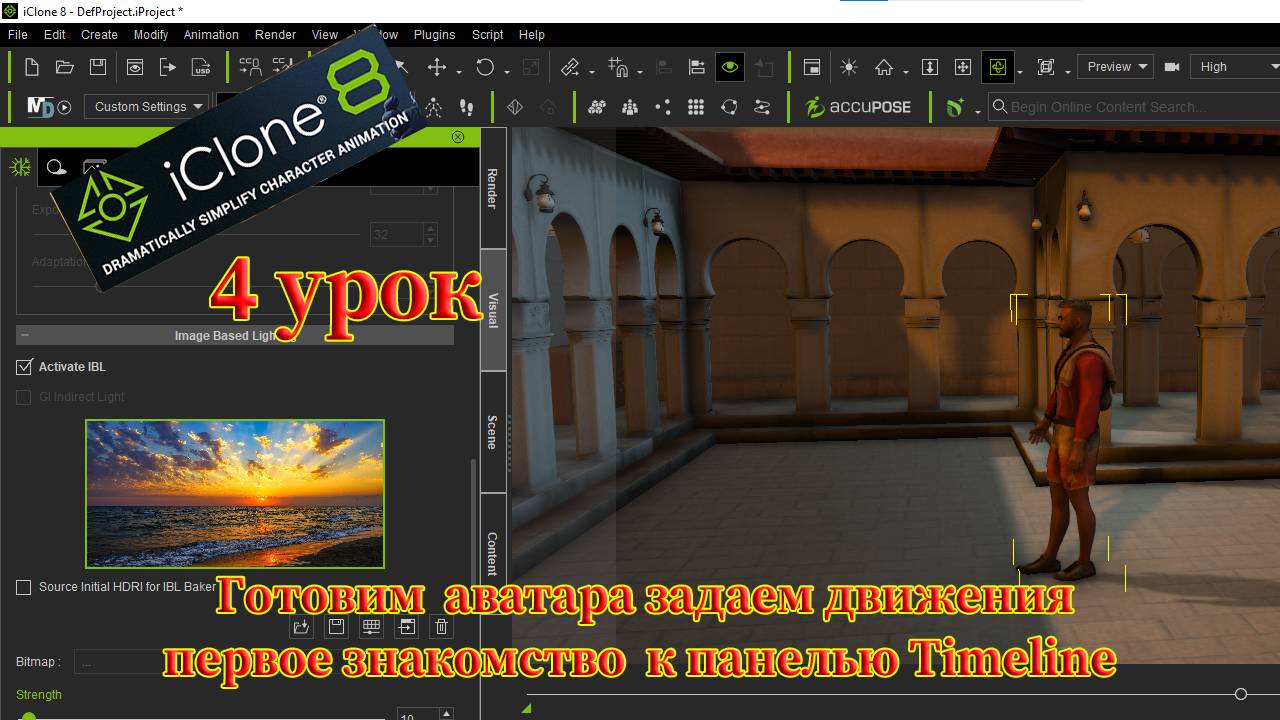
Task: Open the AccuPOSE tool
Action: 857,106
